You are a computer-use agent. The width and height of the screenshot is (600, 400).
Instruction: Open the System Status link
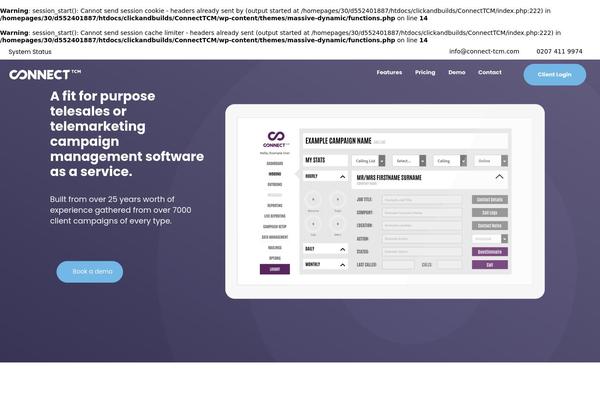(x=30, y=52)
